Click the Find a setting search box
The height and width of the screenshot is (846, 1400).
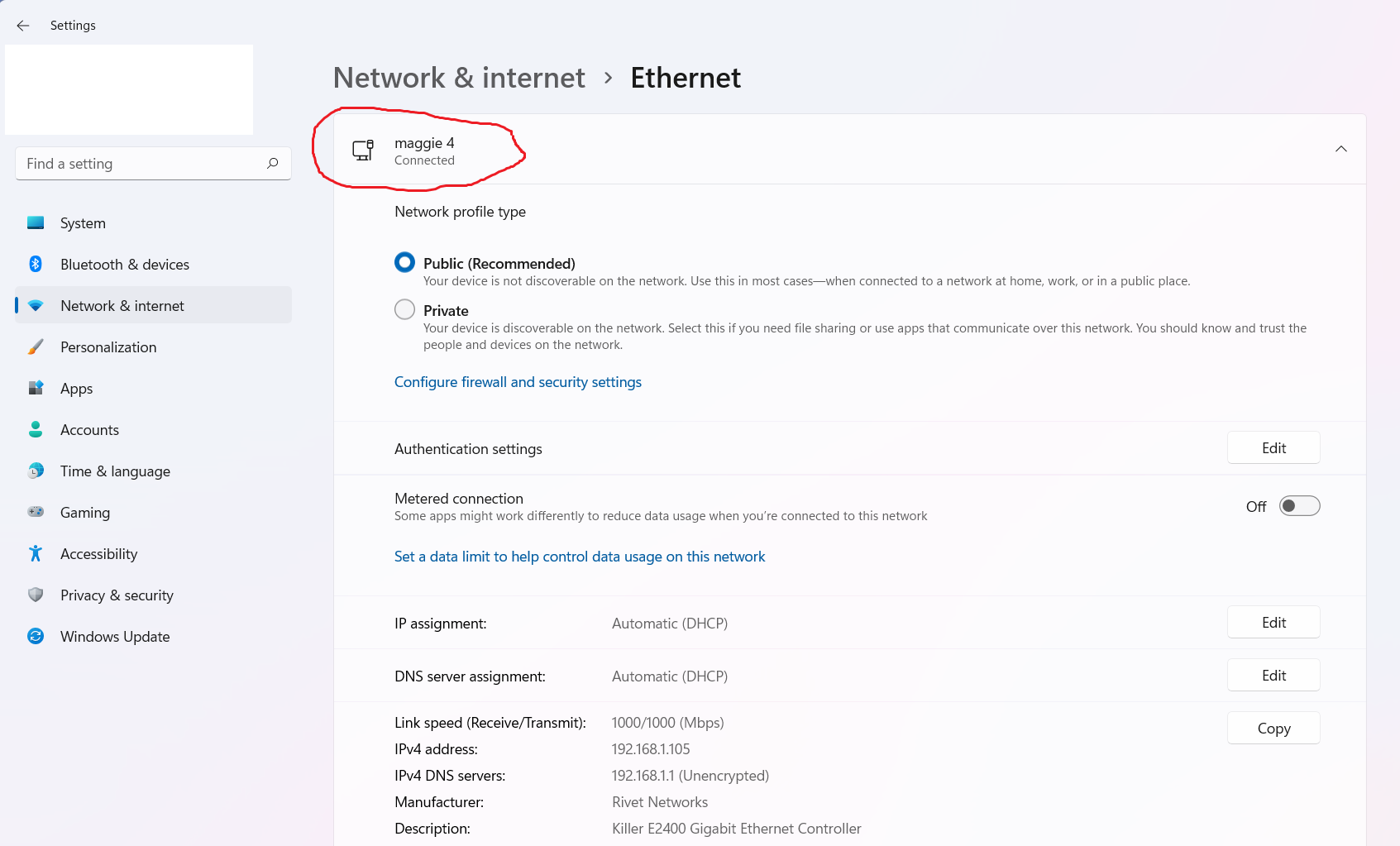click(141, 164)
